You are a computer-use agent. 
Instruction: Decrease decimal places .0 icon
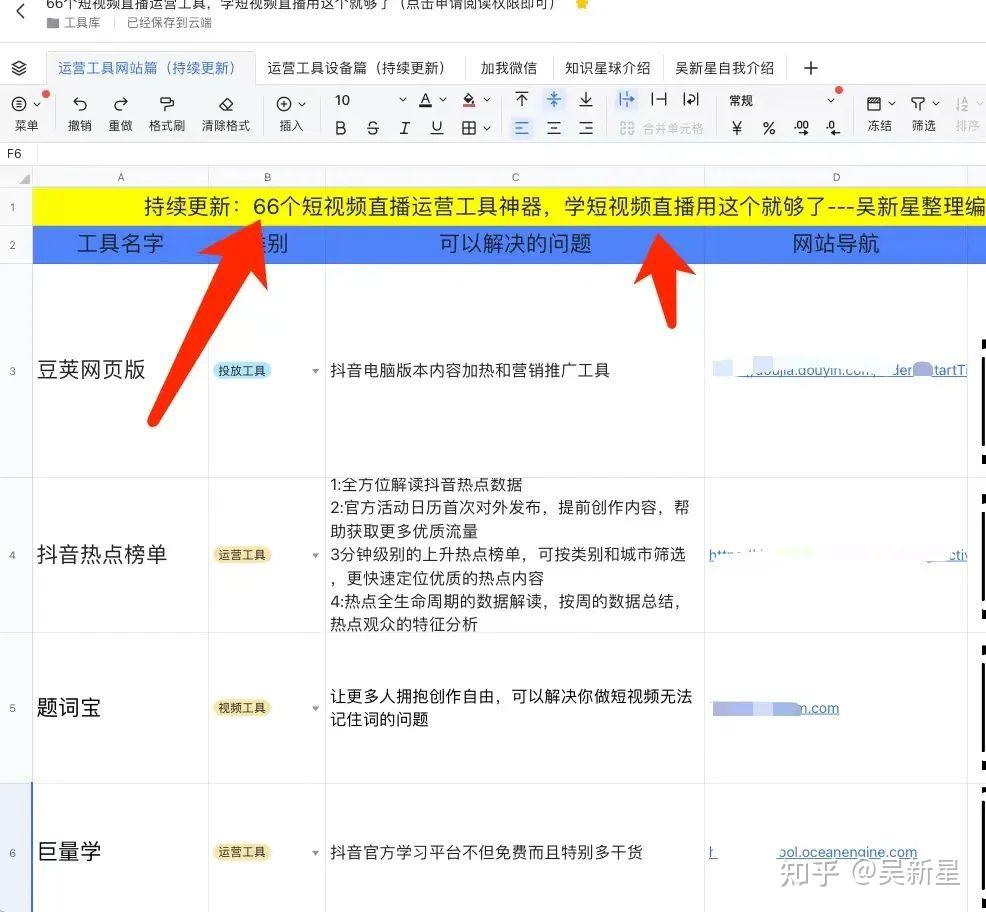833,128
